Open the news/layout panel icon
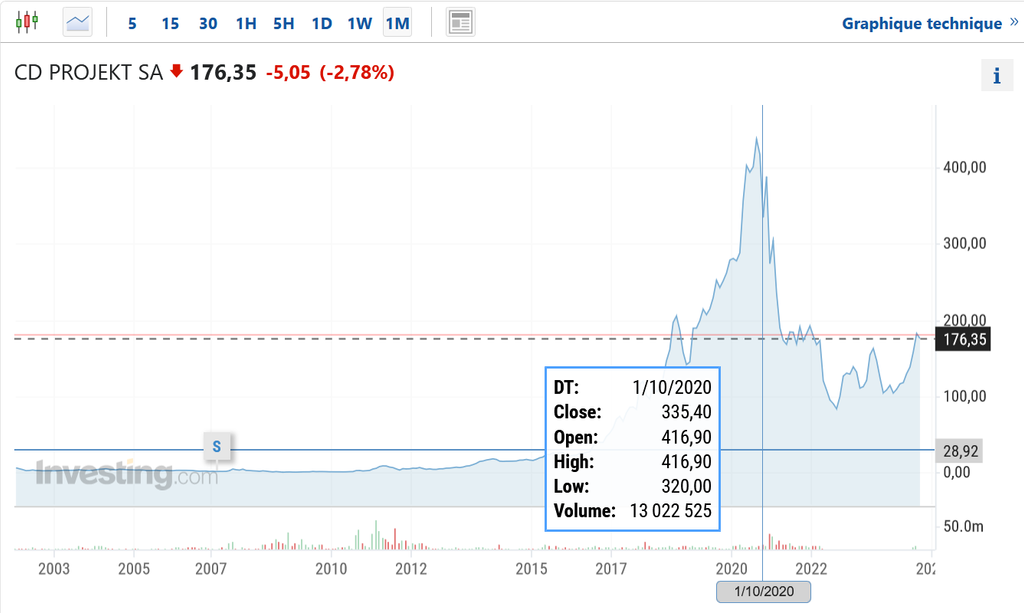The height and width of the screenshot is (613, 1024). click(x=460, y=22)
